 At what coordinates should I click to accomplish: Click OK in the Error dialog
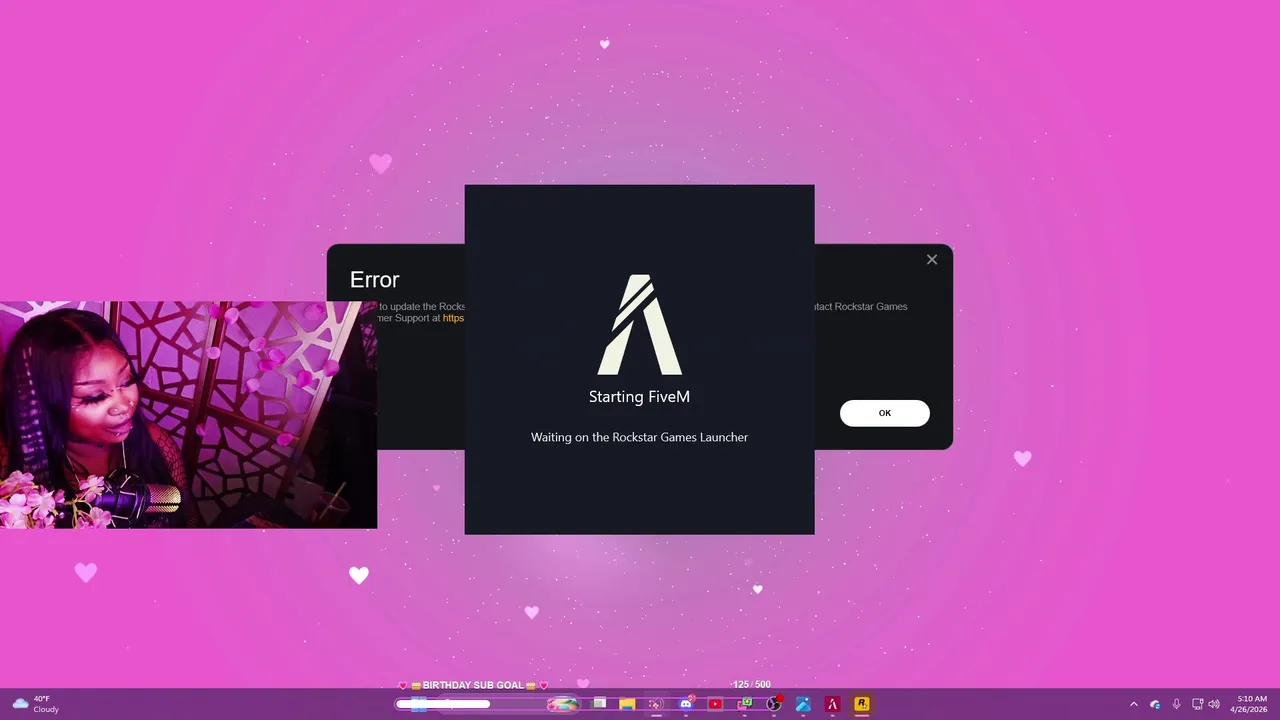884,413
